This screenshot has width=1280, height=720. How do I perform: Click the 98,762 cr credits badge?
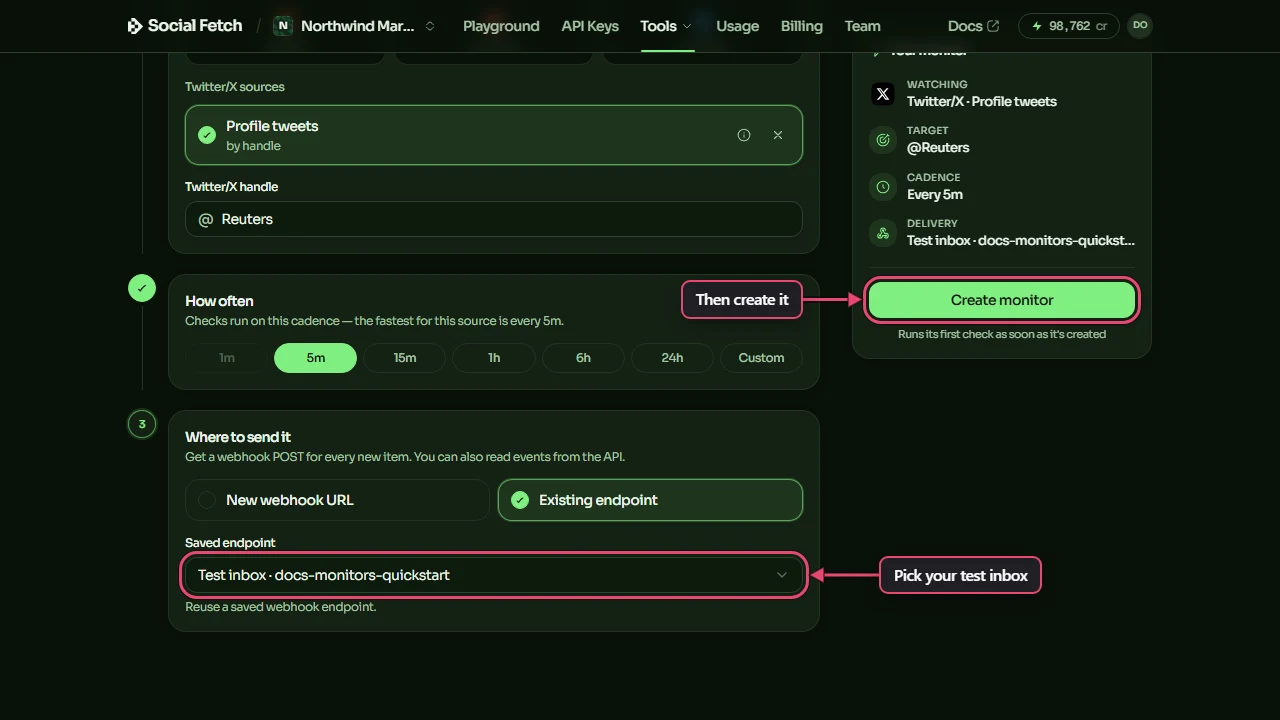(x=1069, y=26)
